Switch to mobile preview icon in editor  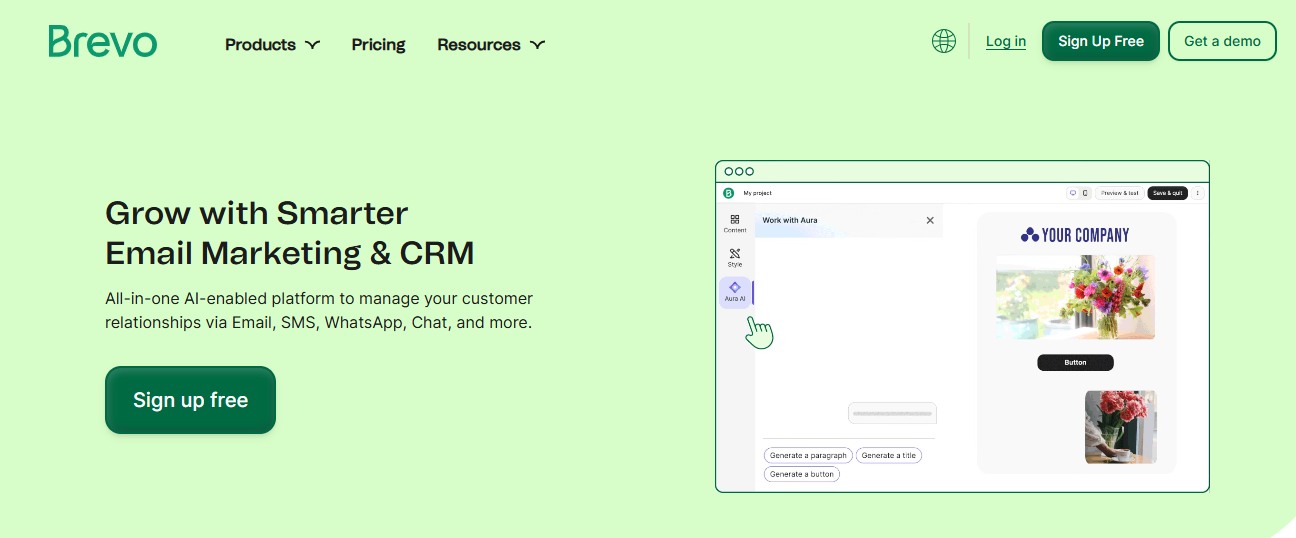[x=1085, y=193]
